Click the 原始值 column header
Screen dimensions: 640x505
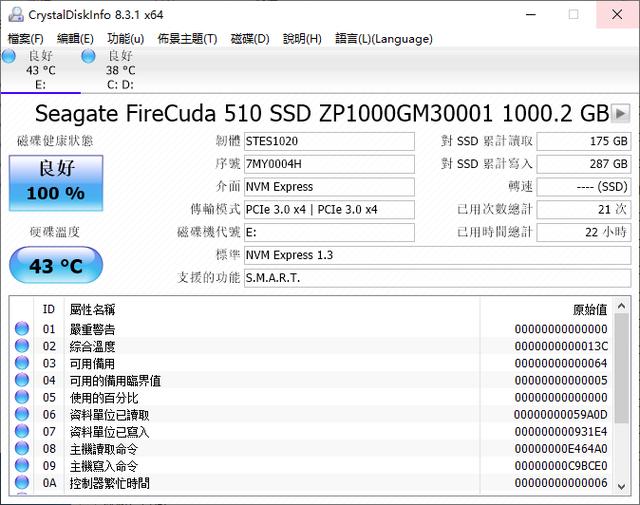(546, 309)
